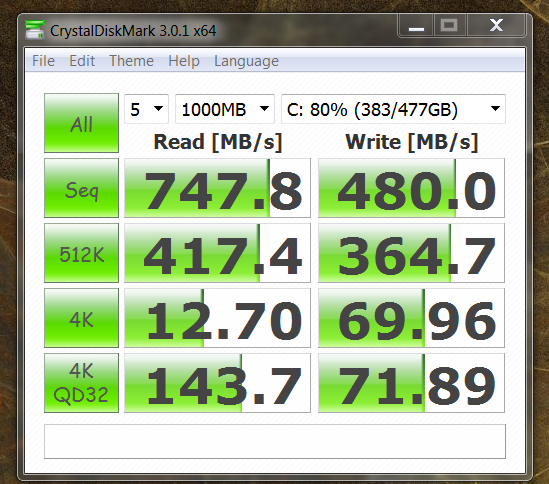
Task: Click the Read [MB/s] column header
Action: [218, 142]
